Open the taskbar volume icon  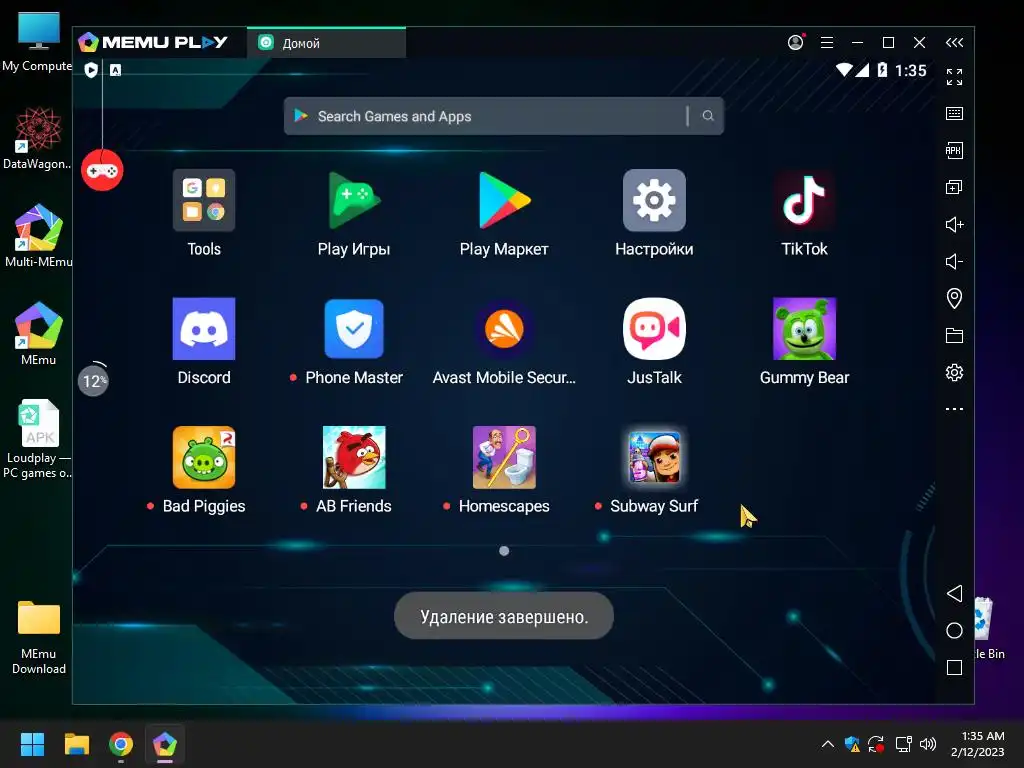coord(928,744)
